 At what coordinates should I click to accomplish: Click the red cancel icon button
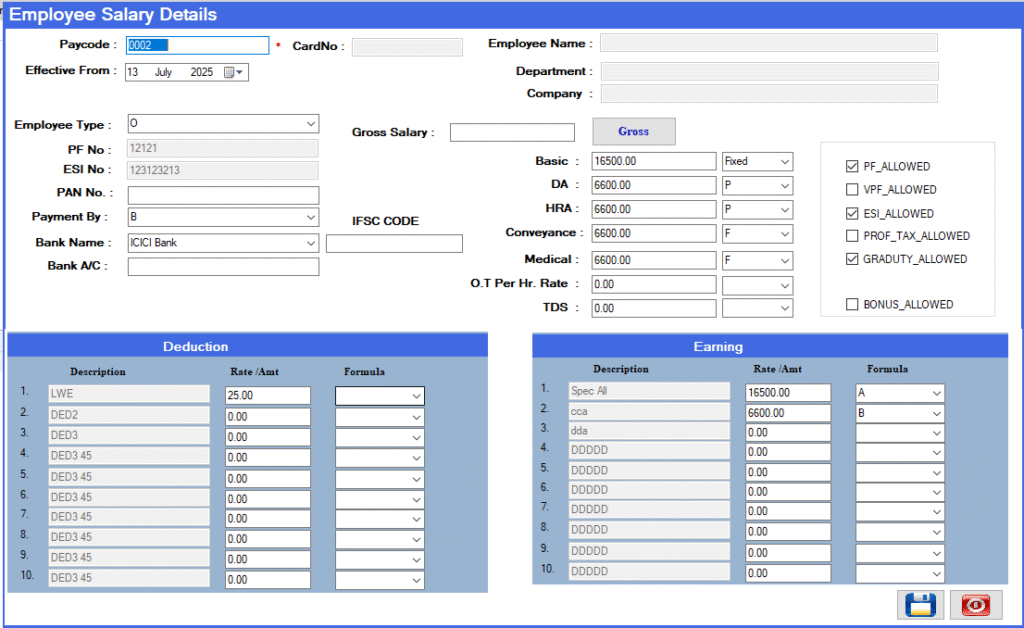pos(976,604)
